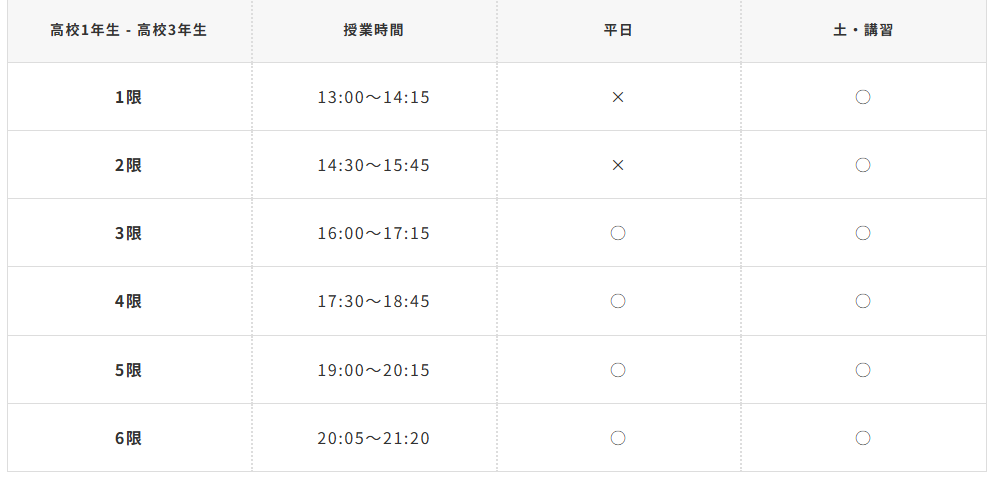Click the 土・講習 column header

863,30
